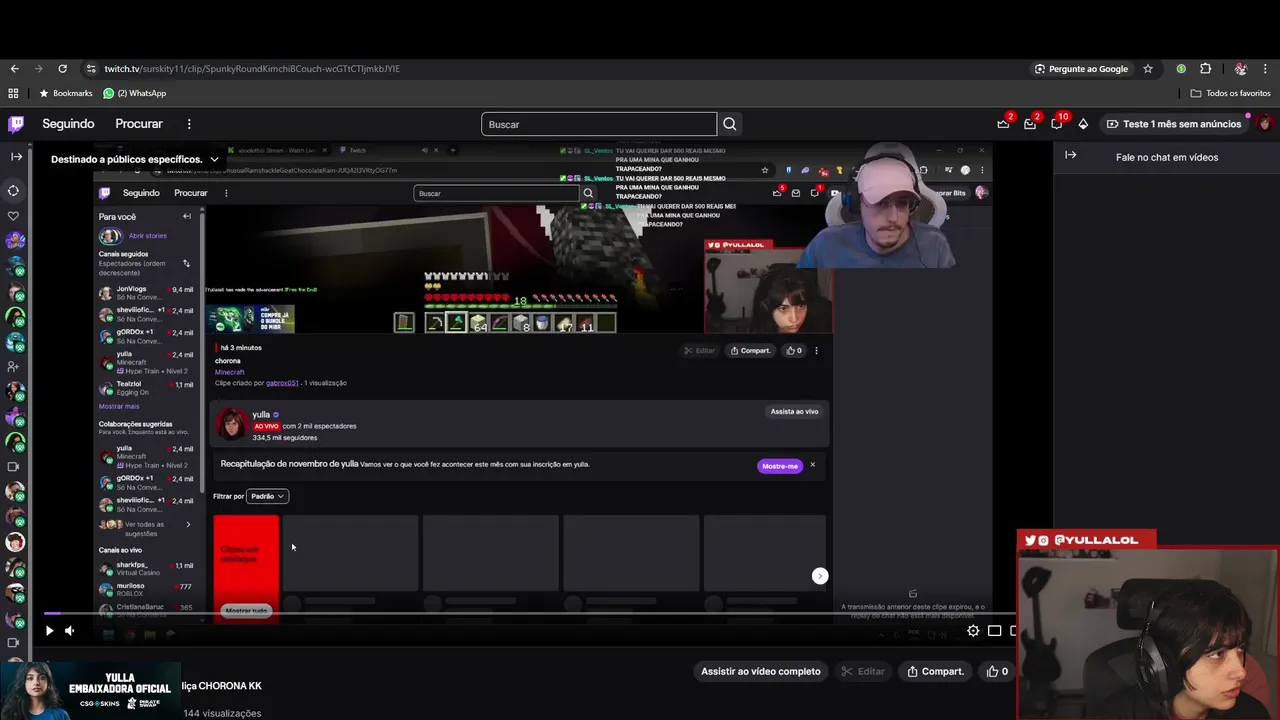The width and height of the screenshot is (1280, 720).
Task: Go to Twitch home via logo
Action: (16, 124)
